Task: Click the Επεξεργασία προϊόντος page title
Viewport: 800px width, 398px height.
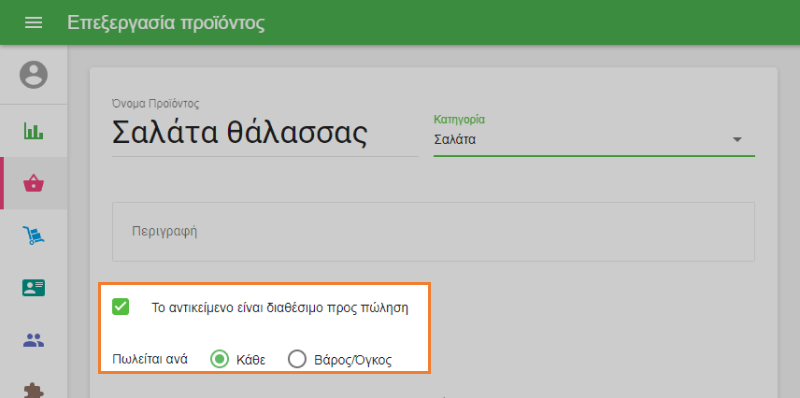Action: [x=166, y=23]
